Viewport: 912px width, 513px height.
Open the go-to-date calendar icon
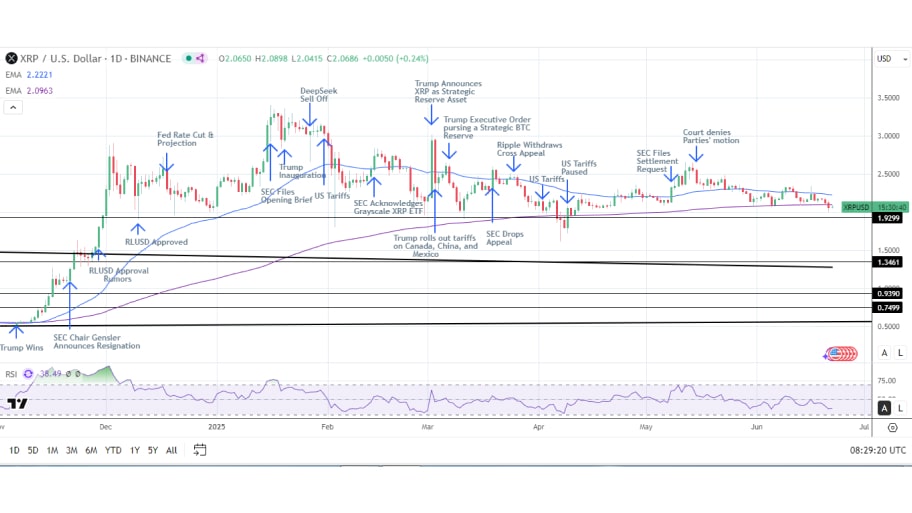coord(200,450)
